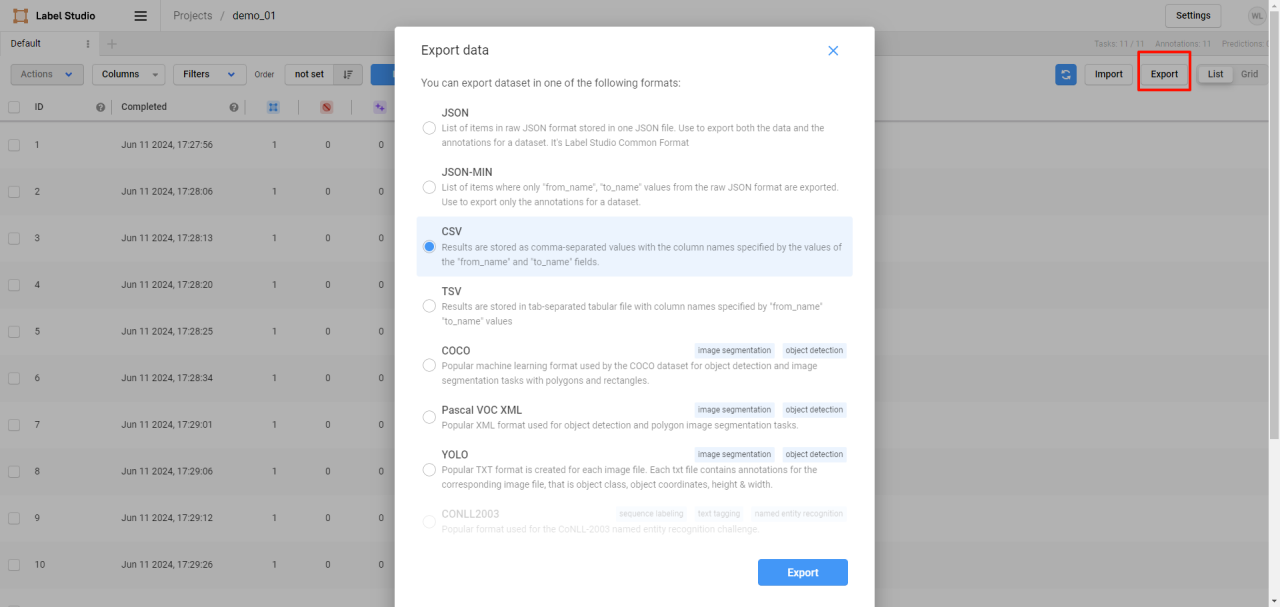
Task: Tick the select-all checkbox in table header
Action: 14,107
